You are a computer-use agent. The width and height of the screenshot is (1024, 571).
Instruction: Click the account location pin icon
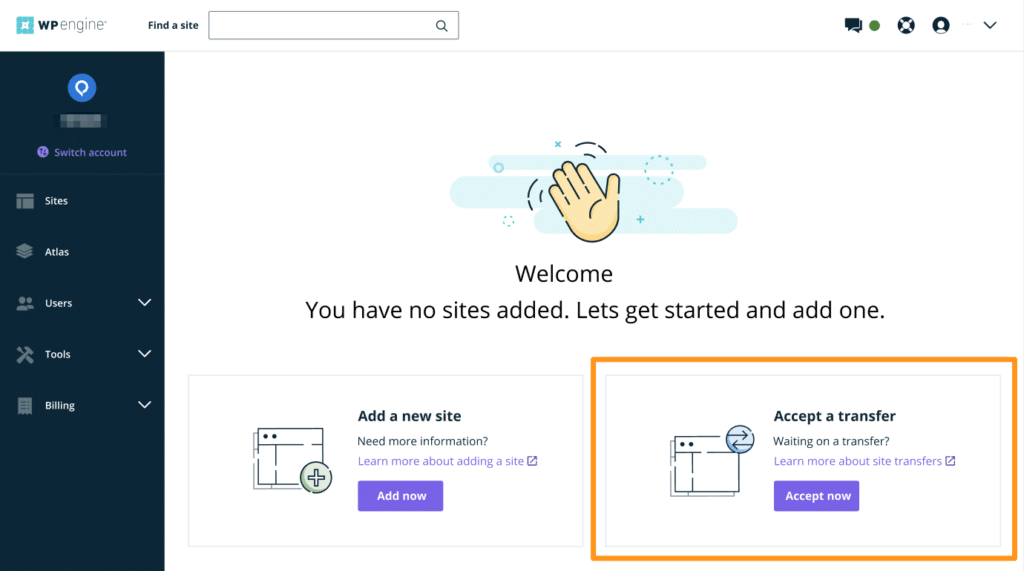coord(82,88)
